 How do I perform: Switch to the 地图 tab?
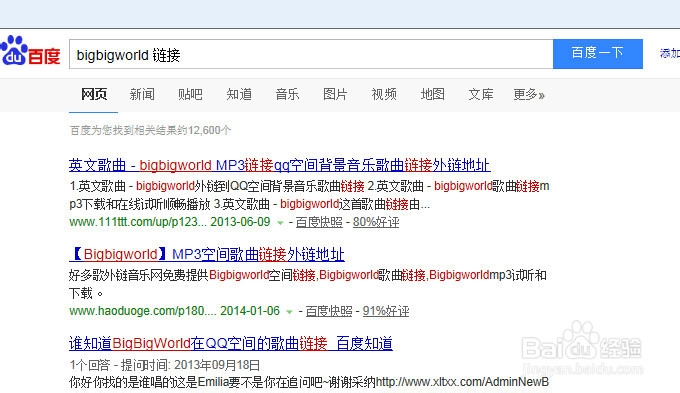432,94
